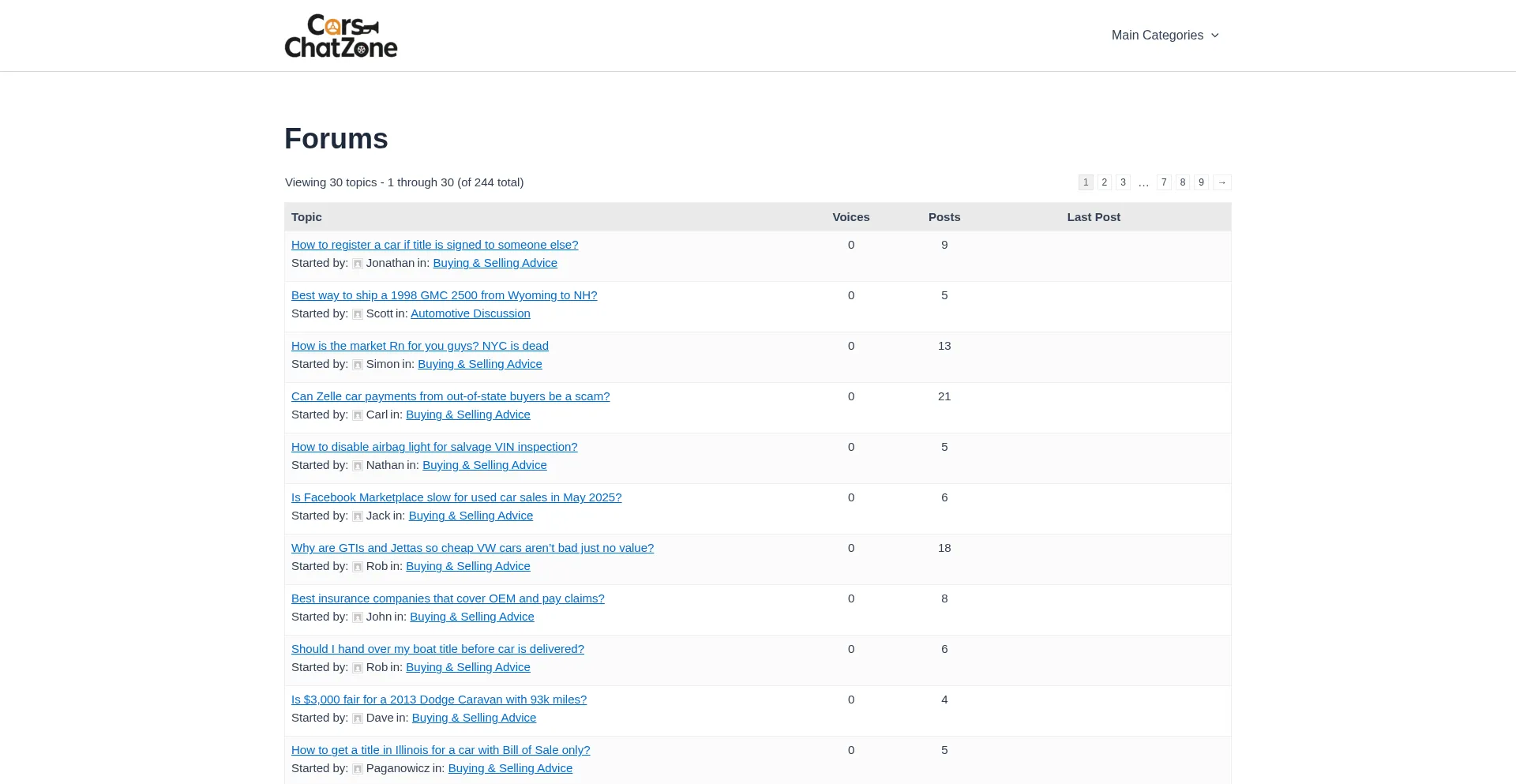The width and height of the screenshot is (1516, 784).
Task: Open topic about disabling airbag light
Action: tap(434, 447)
